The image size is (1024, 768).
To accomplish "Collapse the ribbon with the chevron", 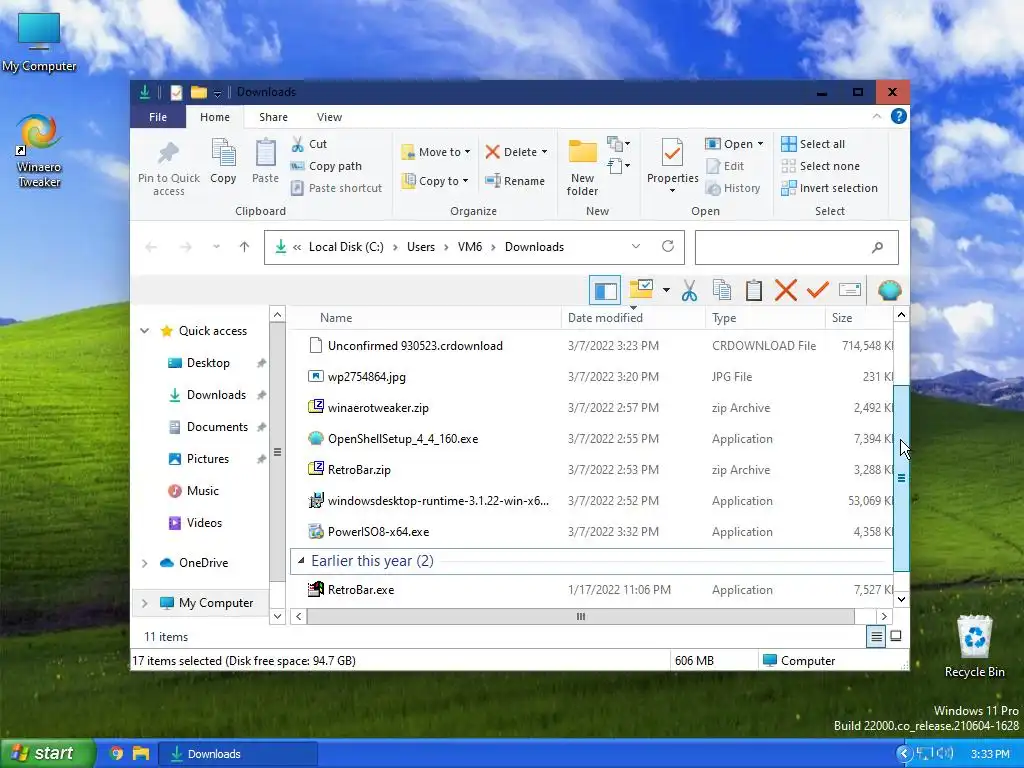I will [x=876, y=116].
